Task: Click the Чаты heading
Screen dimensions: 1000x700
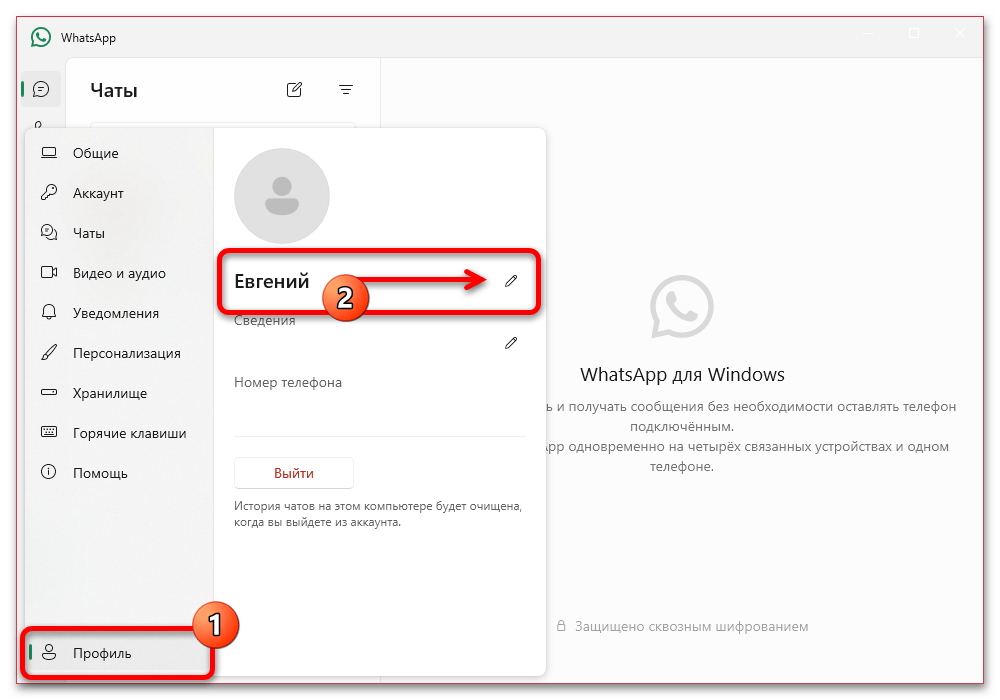Action: [x=114, y=91]
